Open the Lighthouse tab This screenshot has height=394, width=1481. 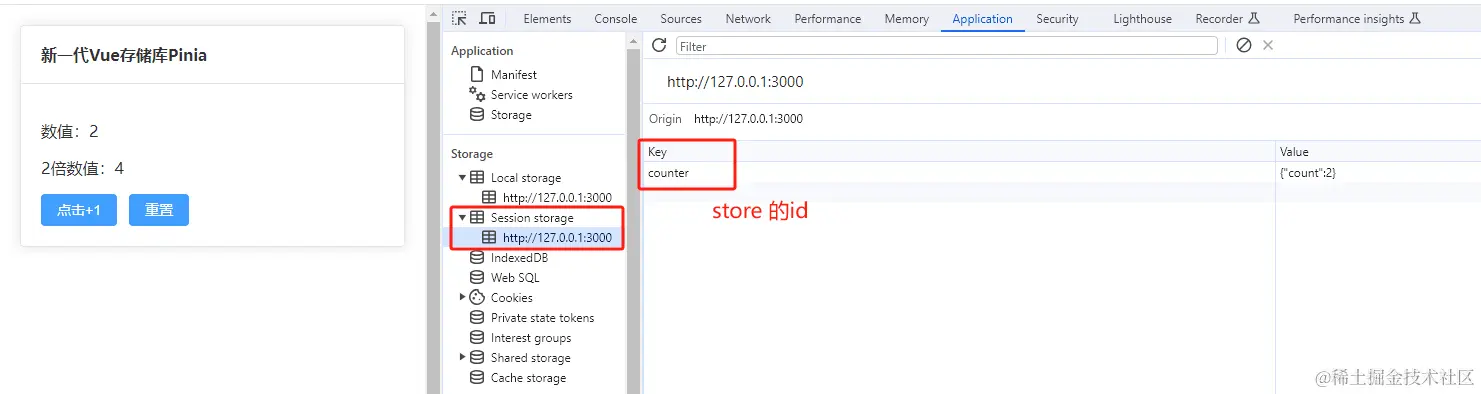1143,19
